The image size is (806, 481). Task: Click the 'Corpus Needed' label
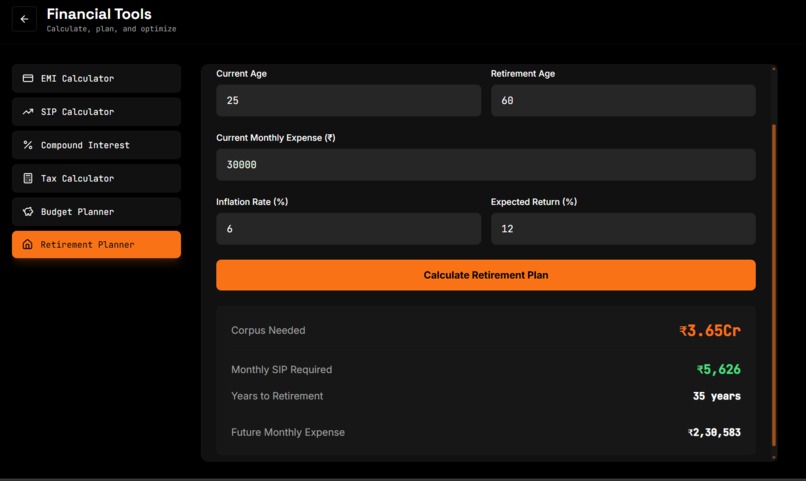point(268,330)
